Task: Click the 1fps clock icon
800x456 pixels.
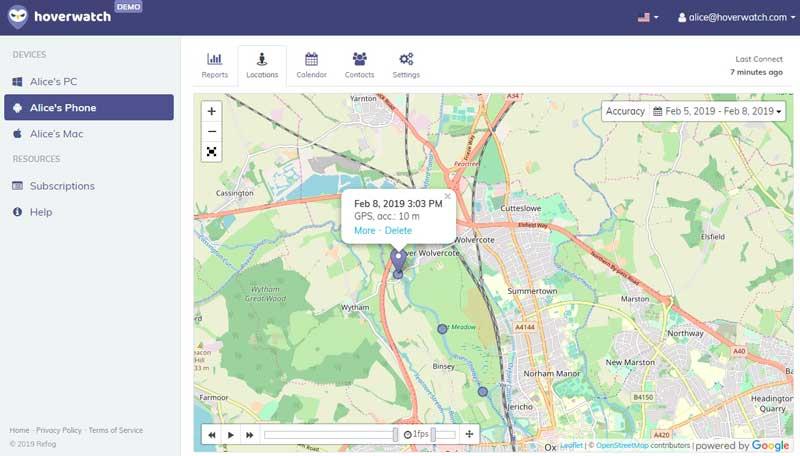Action: point(408,435)
